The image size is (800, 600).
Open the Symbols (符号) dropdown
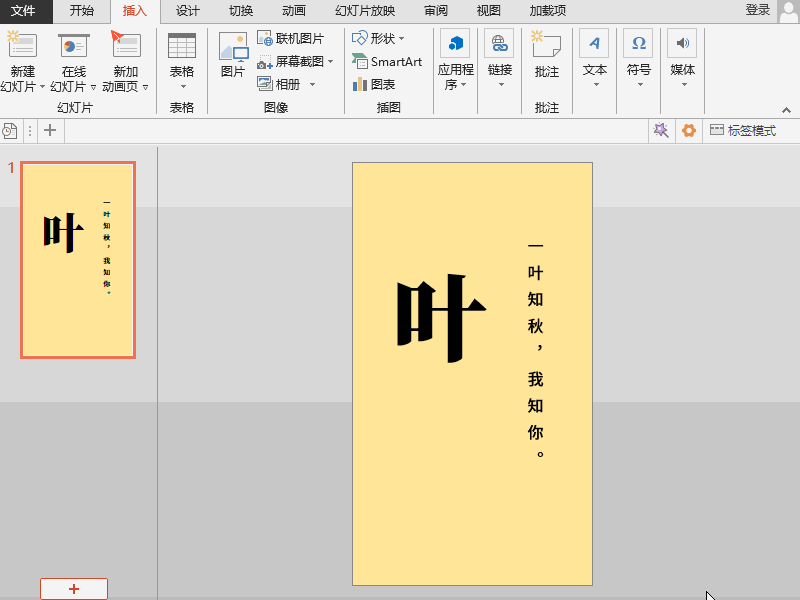[x=638, y=56]
